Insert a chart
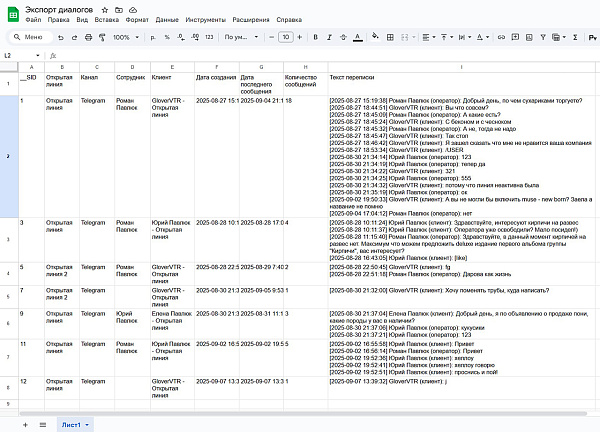 tap(529, 37)
